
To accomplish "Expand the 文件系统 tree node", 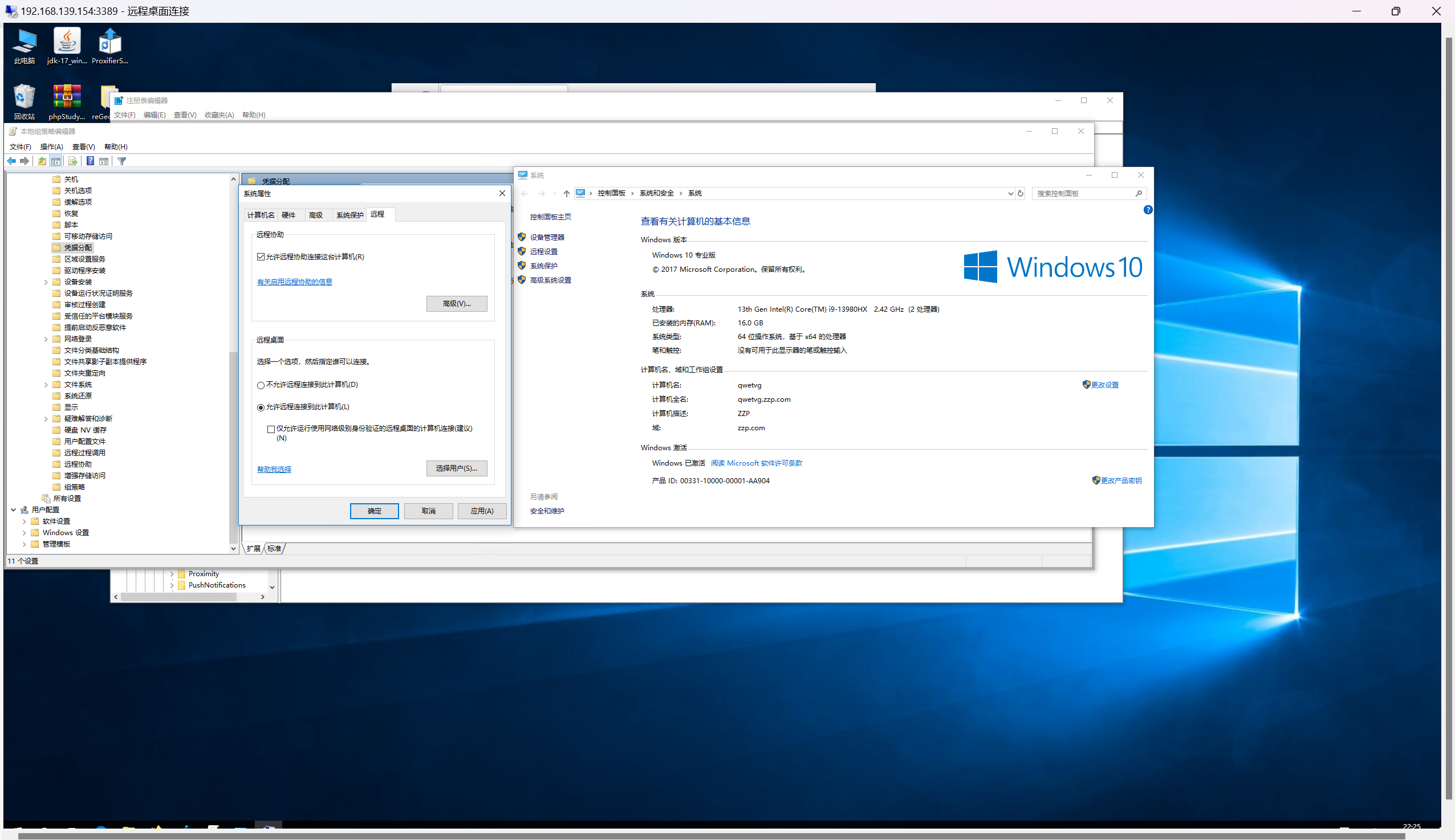I will (46, 385).
